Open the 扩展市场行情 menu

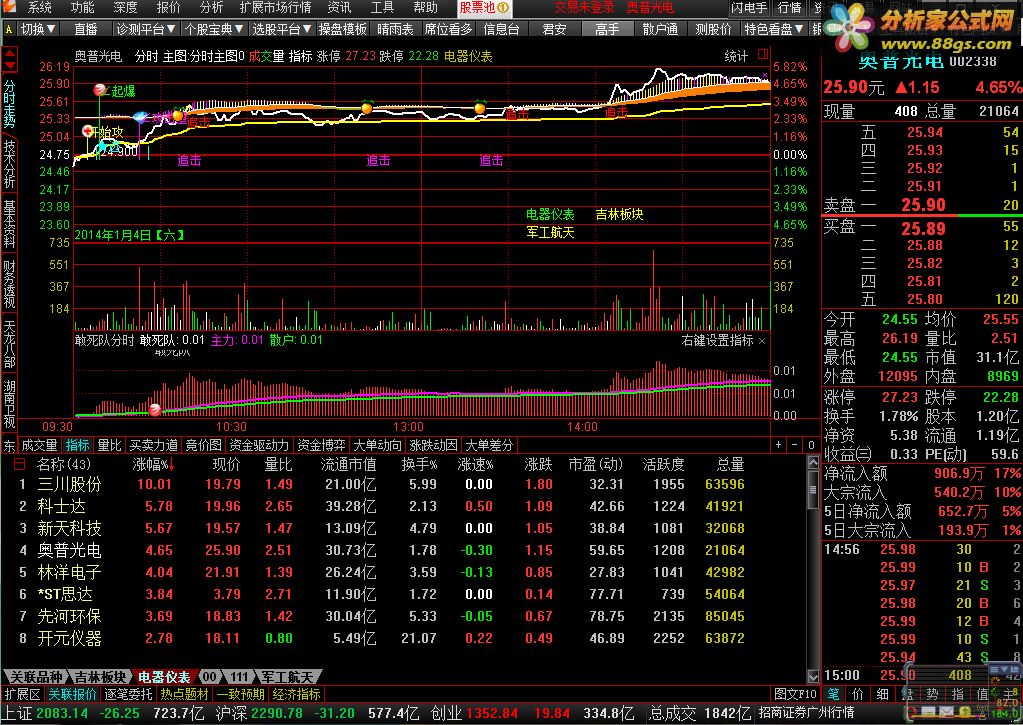coord(275,8)
